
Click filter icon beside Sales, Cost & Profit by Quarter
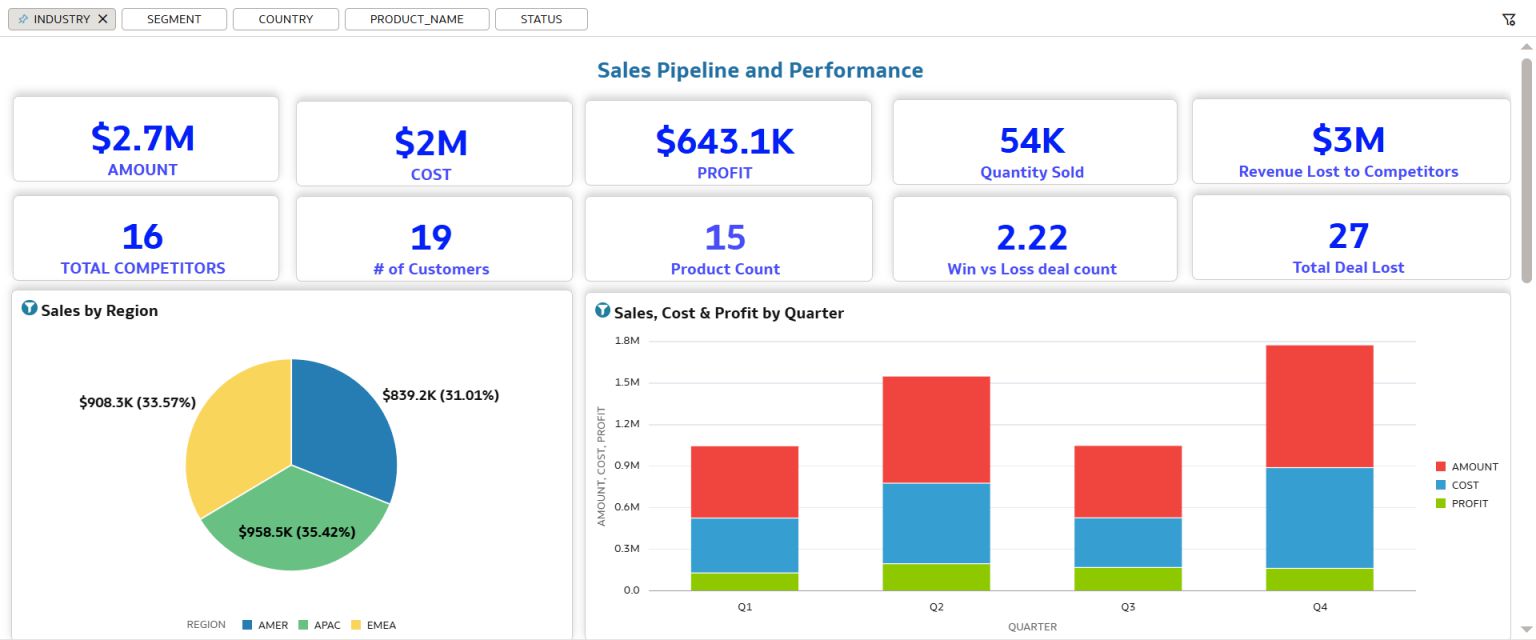(x=602, y=311)
